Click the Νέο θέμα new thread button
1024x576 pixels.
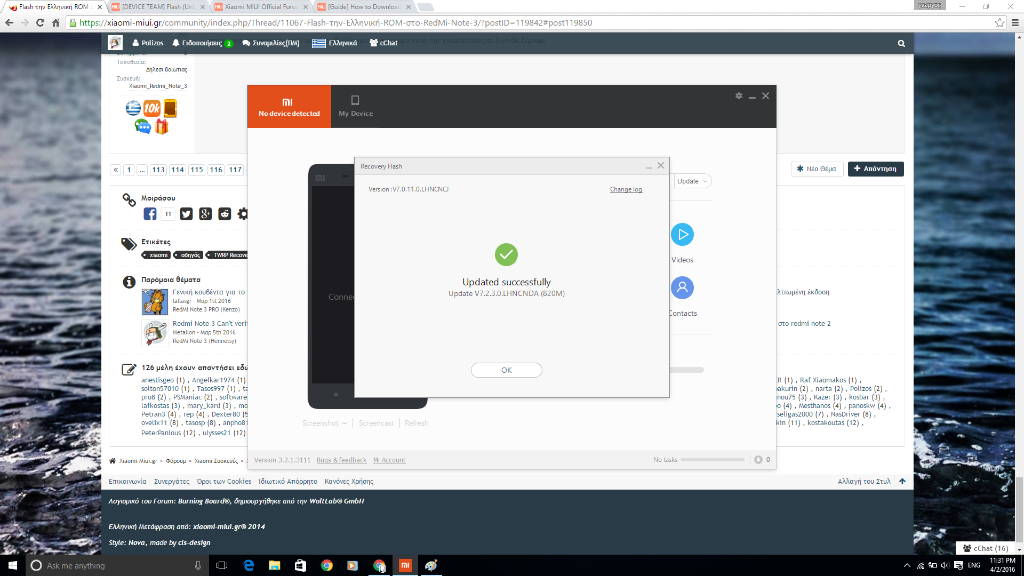tap(816, 168)
